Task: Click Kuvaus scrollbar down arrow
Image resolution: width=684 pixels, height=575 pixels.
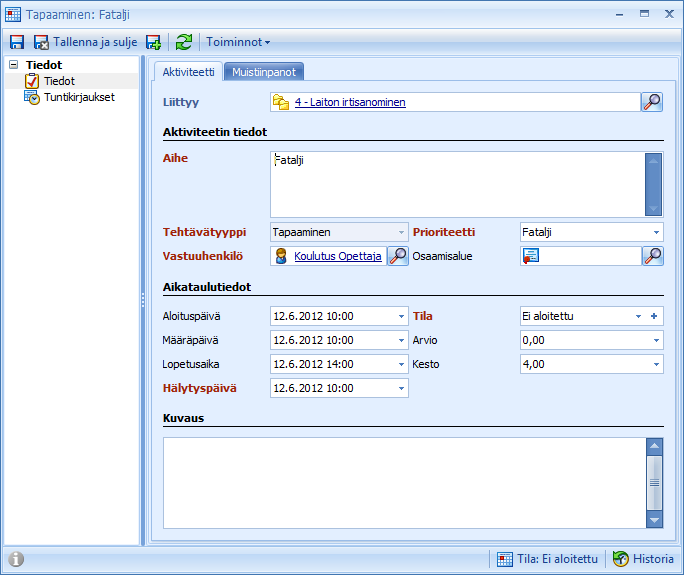Action: (654, 520)
